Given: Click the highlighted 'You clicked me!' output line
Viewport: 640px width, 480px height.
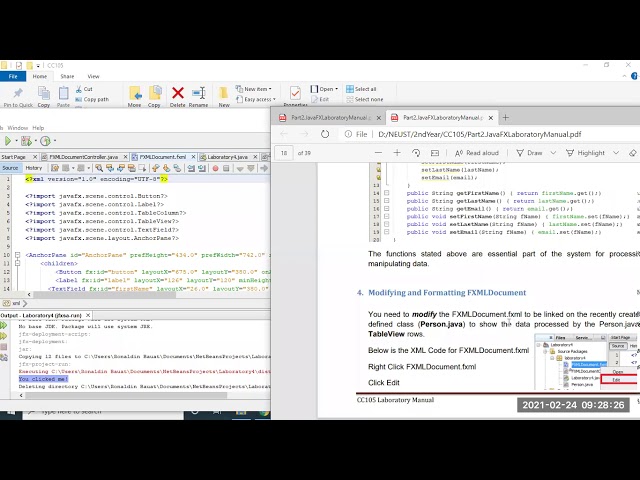Looking at the screenshot, I should click(43, 379).
